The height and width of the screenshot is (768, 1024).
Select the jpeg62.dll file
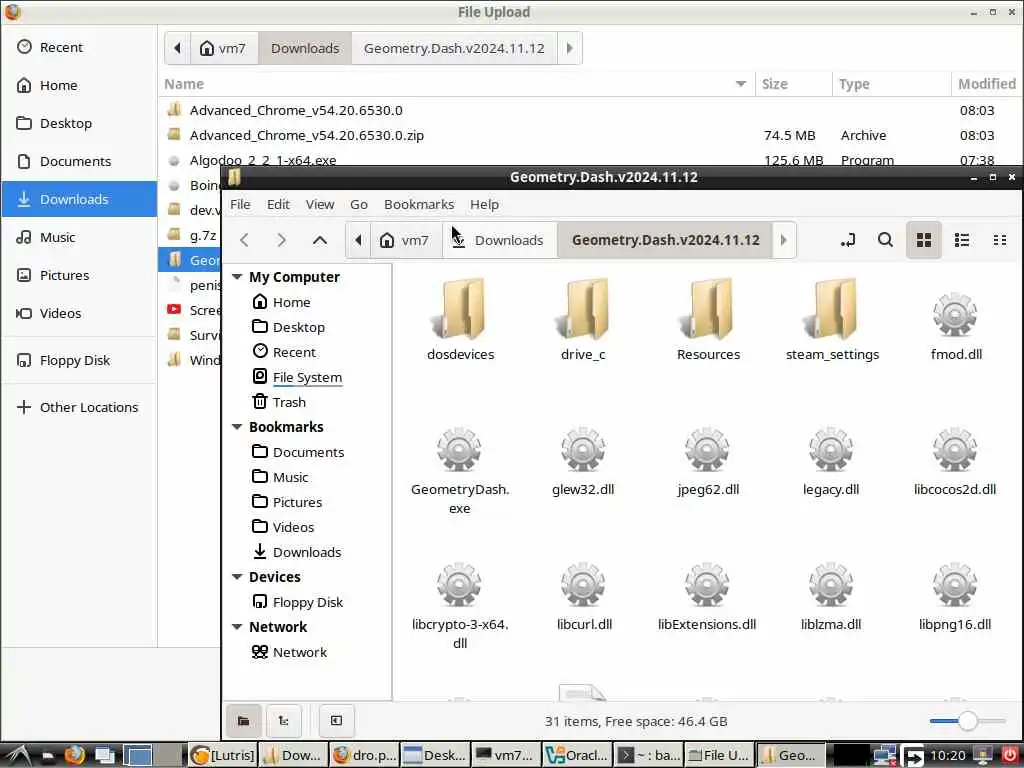(x=708, y=461)
